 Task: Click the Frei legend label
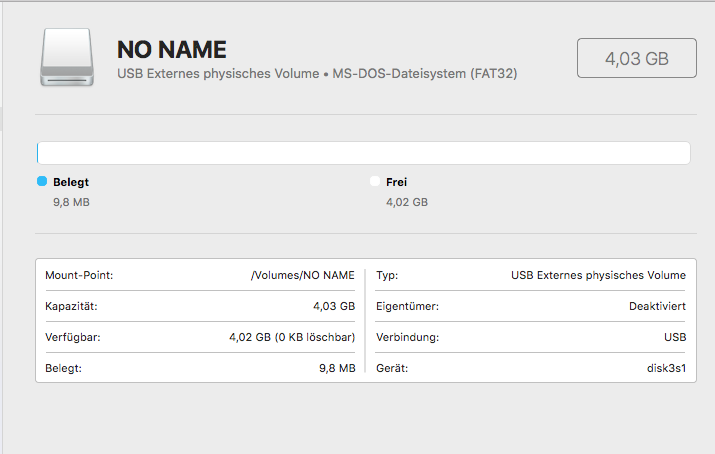[396, 182]
